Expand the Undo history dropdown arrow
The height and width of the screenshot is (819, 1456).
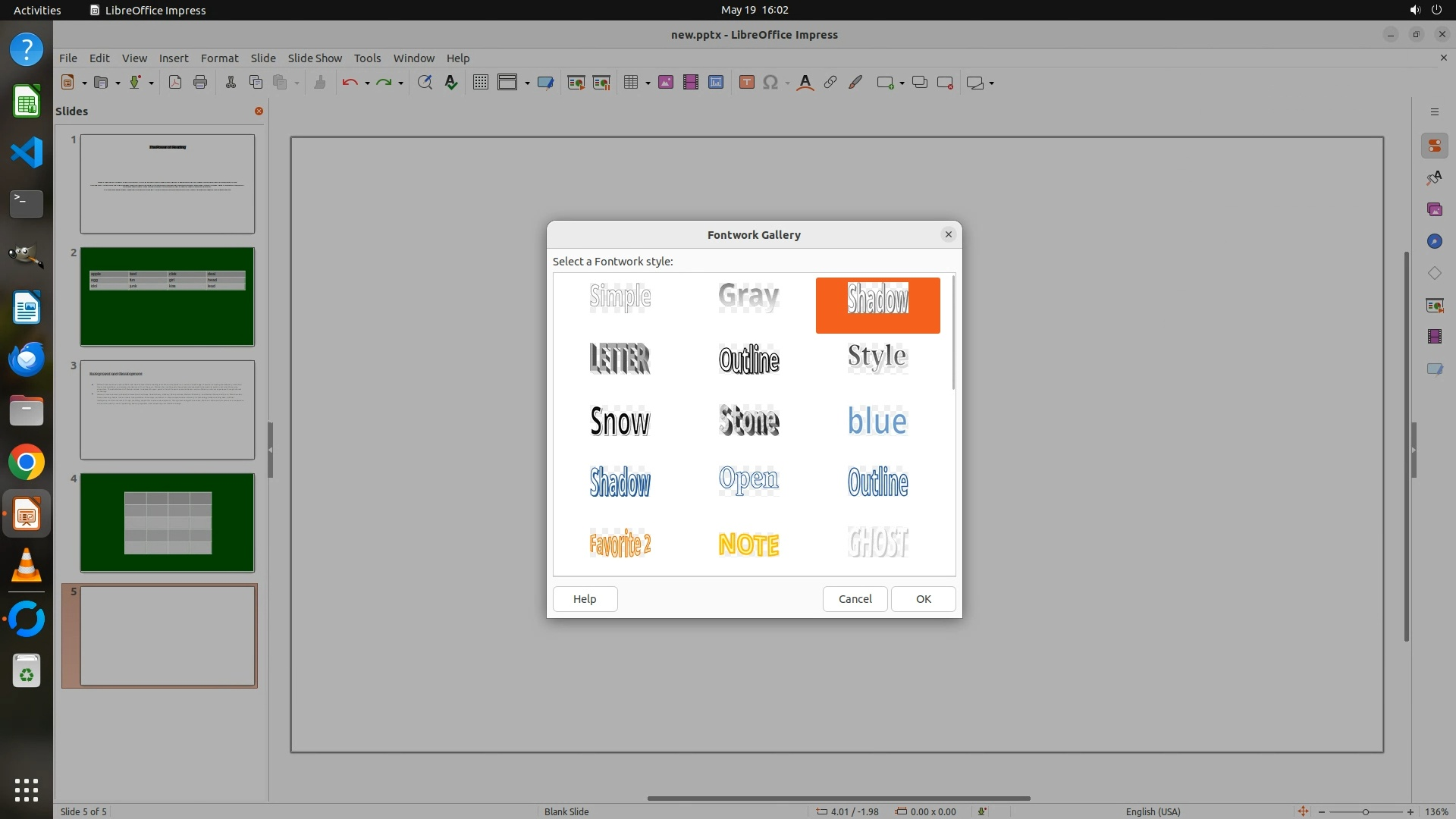coord(367,83)
